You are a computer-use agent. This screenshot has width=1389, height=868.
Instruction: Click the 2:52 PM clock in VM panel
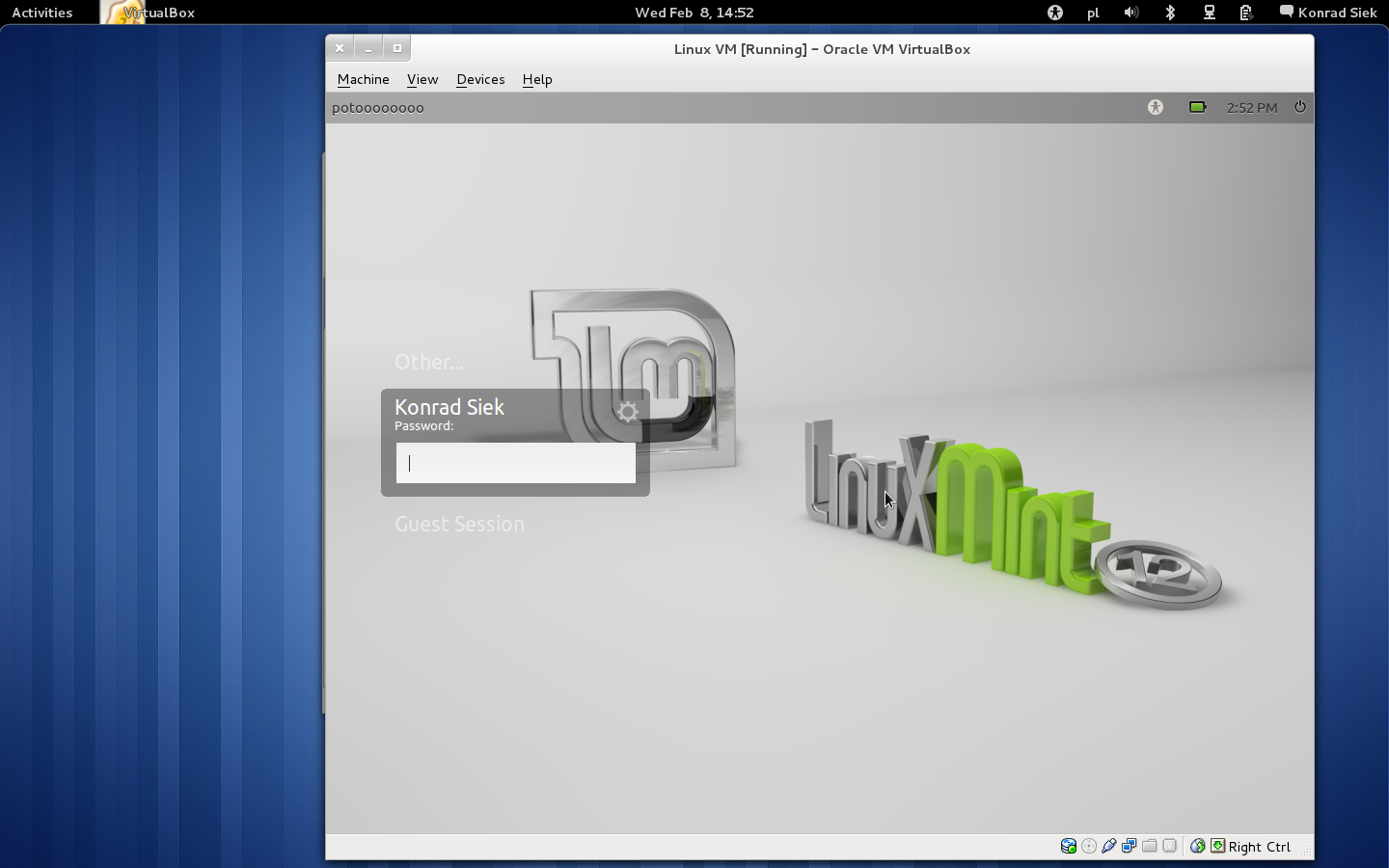click(x=1252, y=107)
